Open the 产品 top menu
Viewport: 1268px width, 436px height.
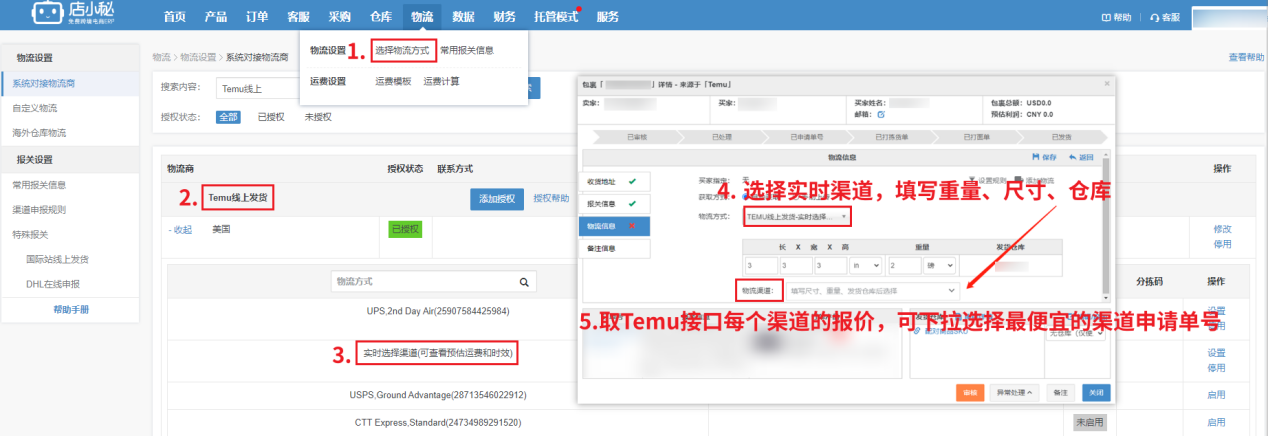(x=216, y=17)
